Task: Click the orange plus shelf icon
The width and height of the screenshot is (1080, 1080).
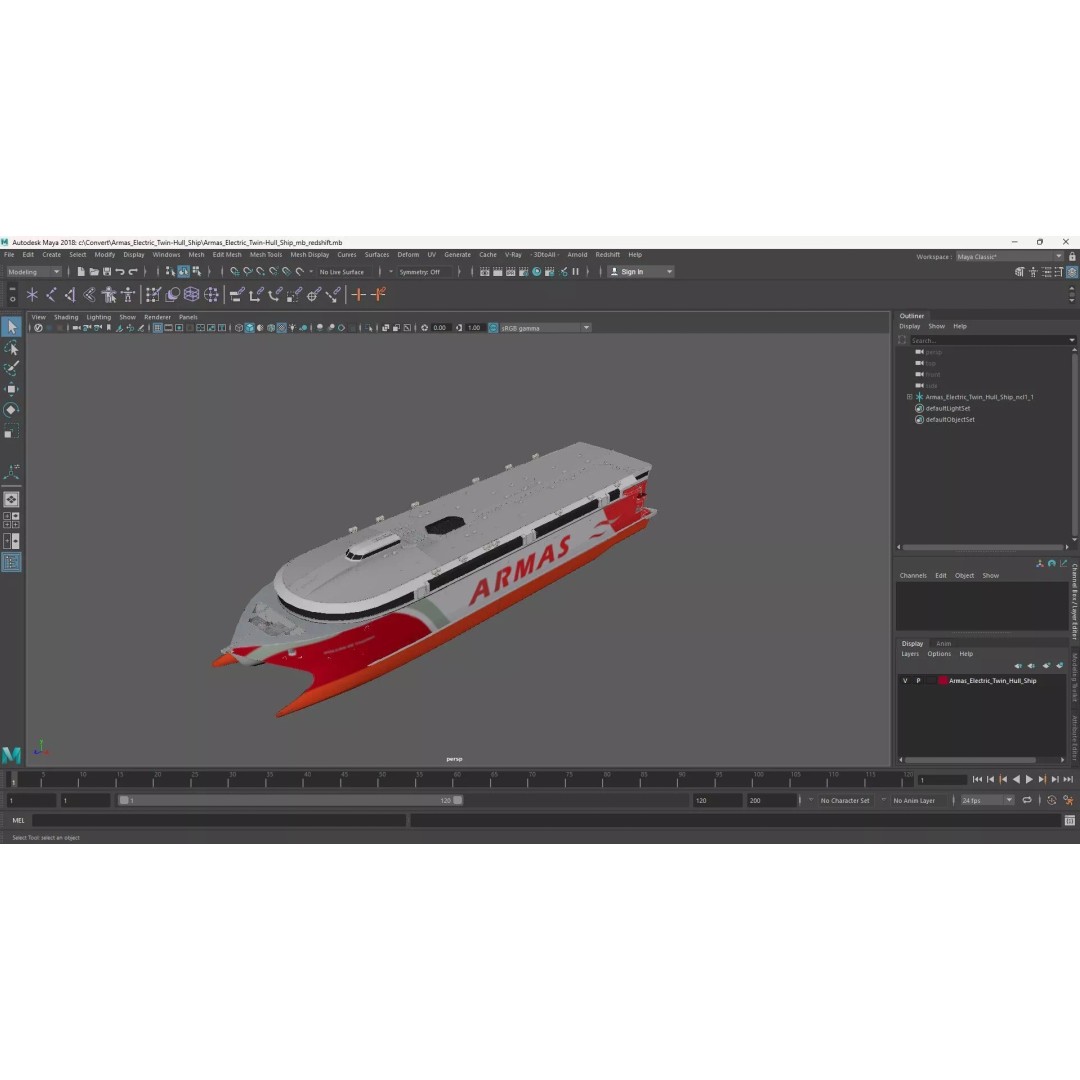Action: point(358,295)
